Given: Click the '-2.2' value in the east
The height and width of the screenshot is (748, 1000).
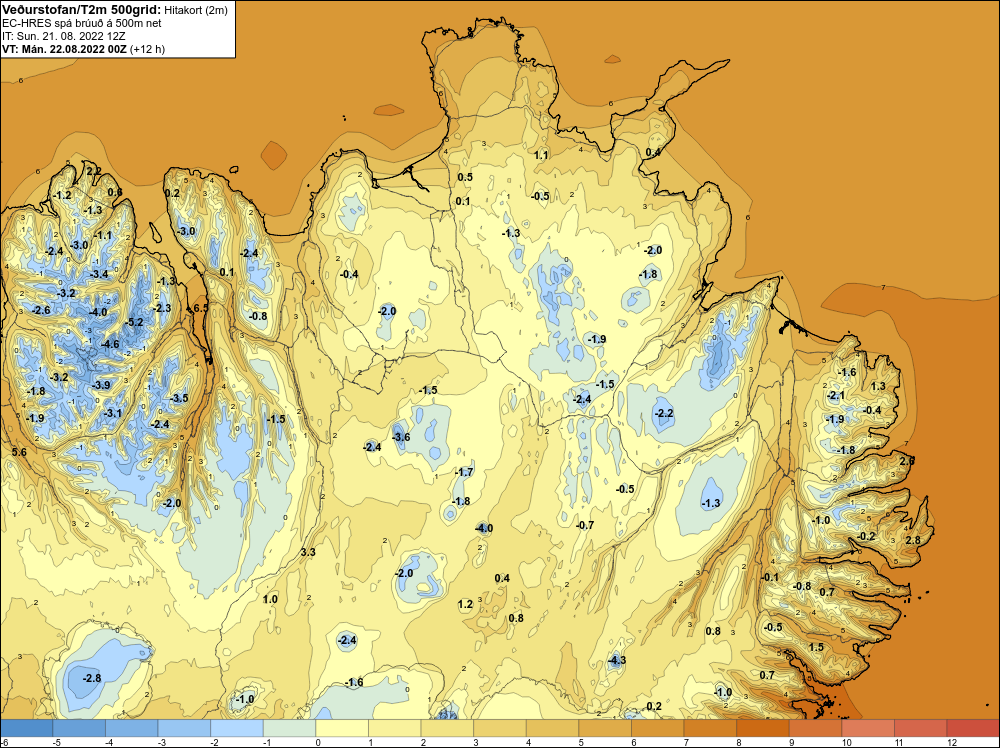Looking at the screenshot, I should (665, 413).
